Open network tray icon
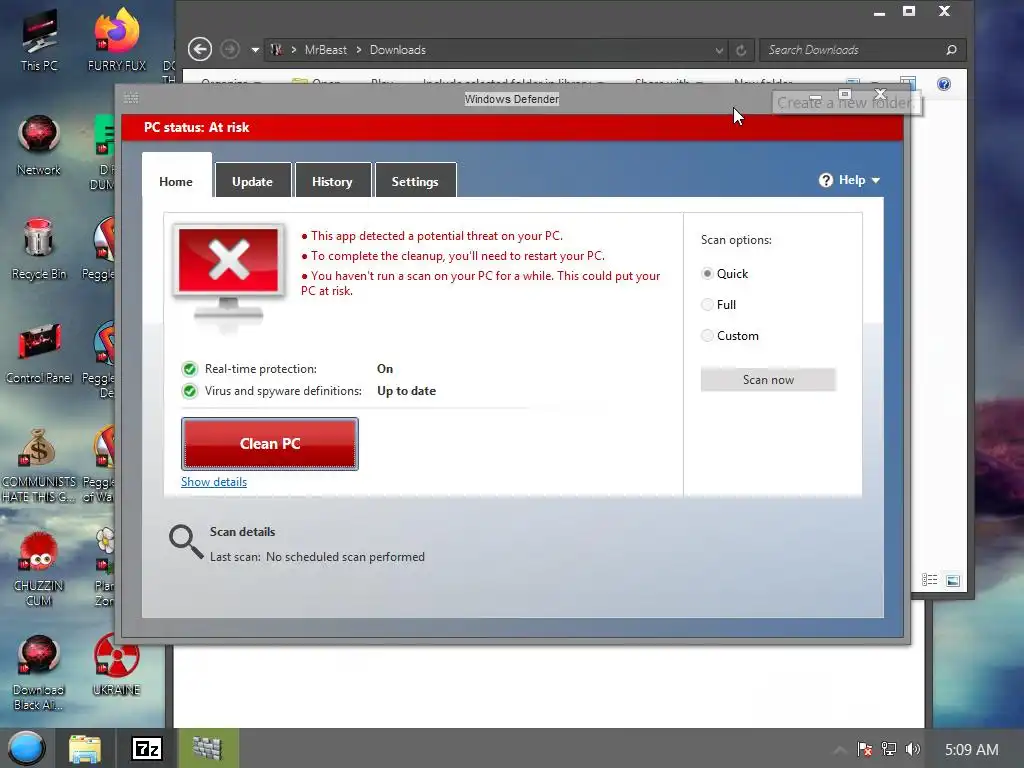1024x768 pixels. click(889, 749)
